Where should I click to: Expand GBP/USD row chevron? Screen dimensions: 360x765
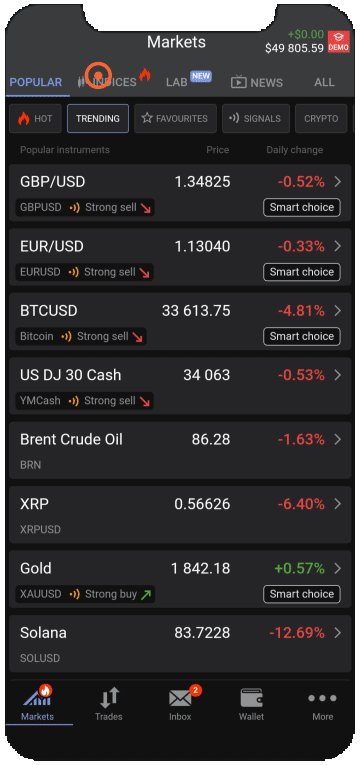338,182
